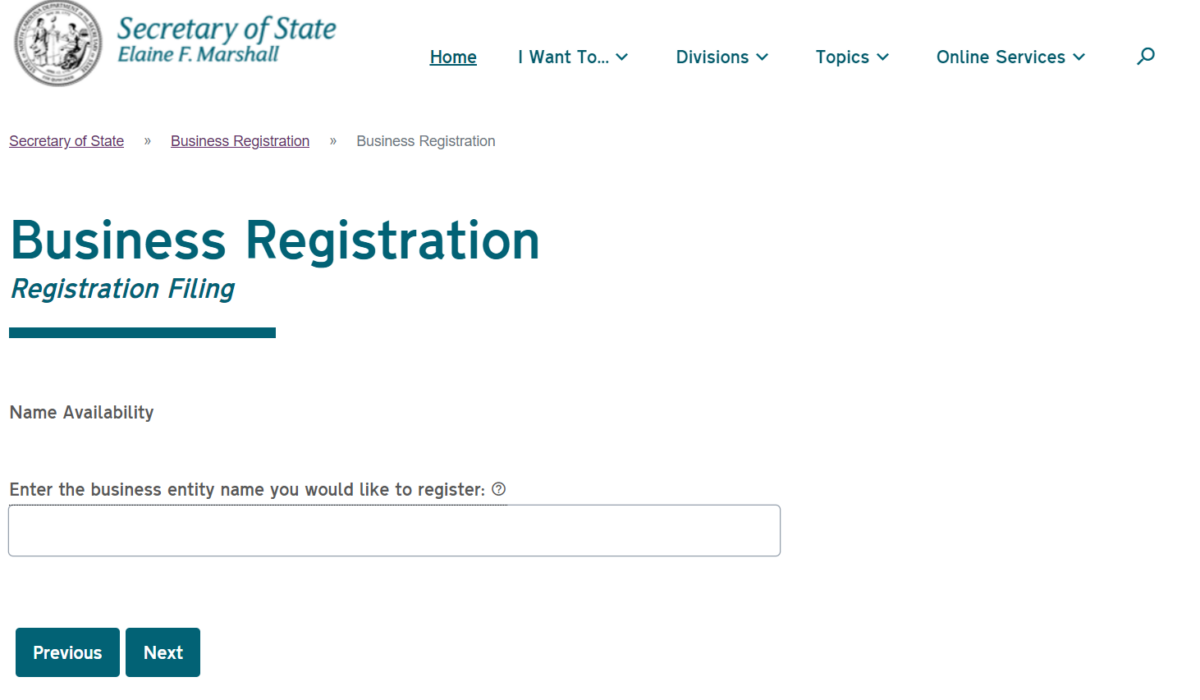
Task: Click the business entity name input field
Action: 394,530
